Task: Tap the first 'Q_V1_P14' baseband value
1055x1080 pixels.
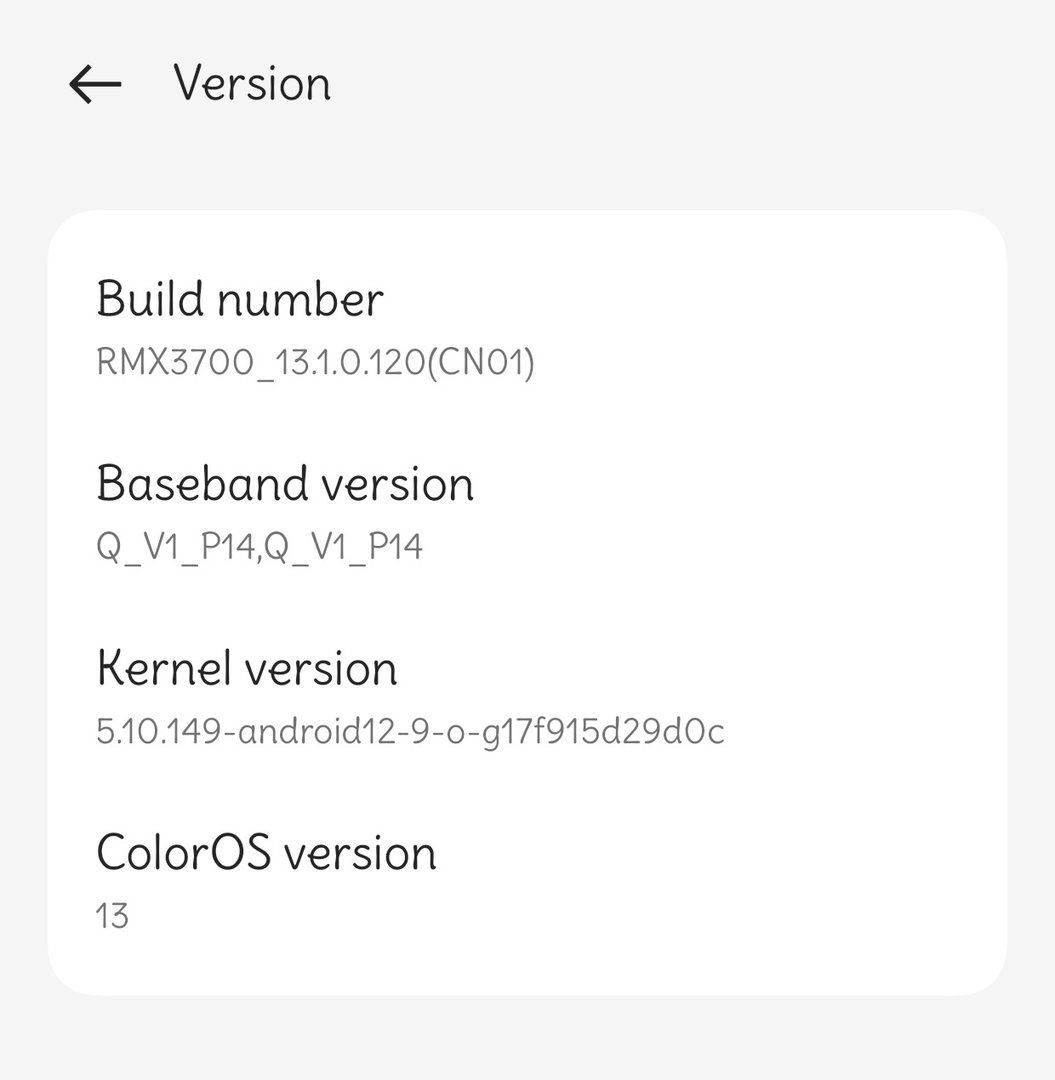Action: 174,547
